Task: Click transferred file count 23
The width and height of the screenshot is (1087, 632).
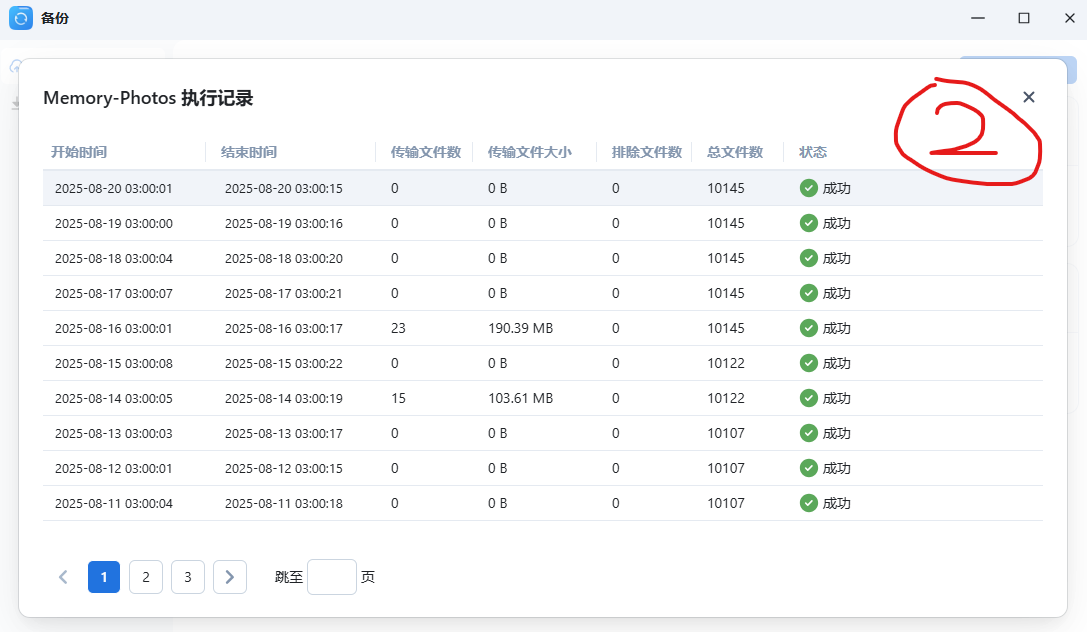Action: [x=398, y=328]
